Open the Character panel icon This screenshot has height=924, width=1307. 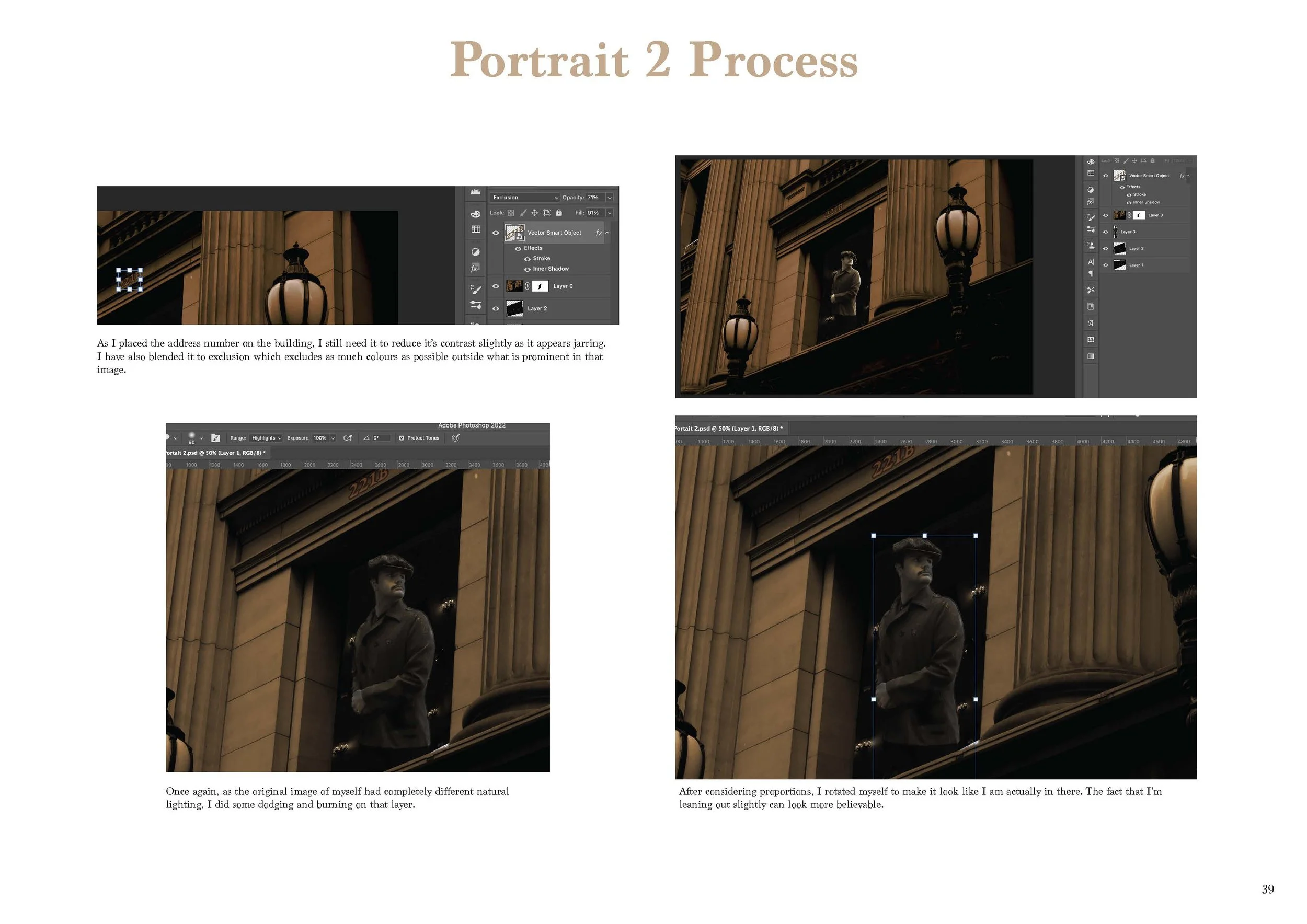(x=1090, y=262)
